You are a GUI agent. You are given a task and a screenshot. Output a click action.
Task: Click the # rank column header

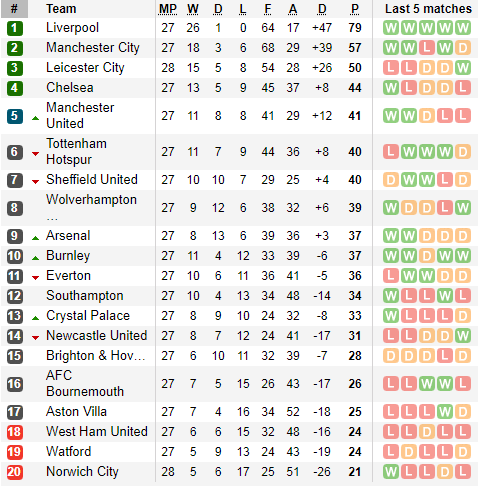click(x=14, y=9)
